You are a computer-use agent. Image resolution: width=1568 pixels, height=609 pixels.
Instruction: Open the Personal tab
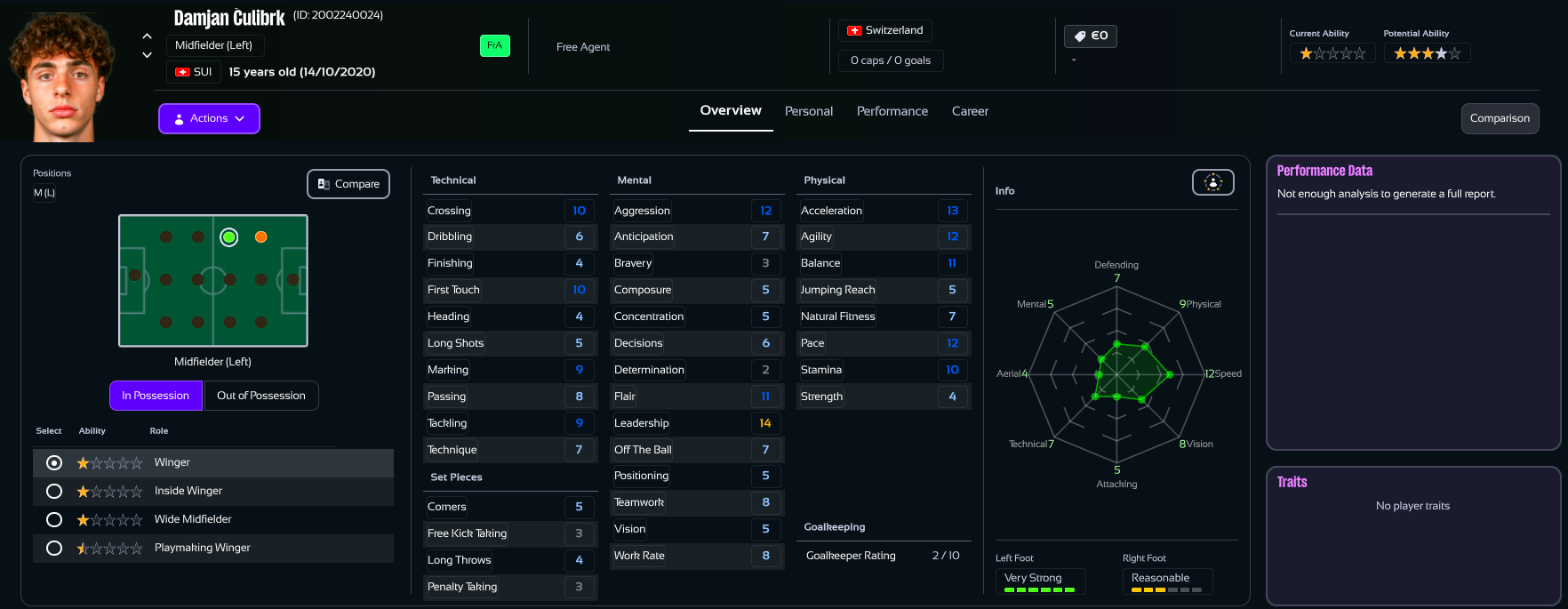pos(809,111)
